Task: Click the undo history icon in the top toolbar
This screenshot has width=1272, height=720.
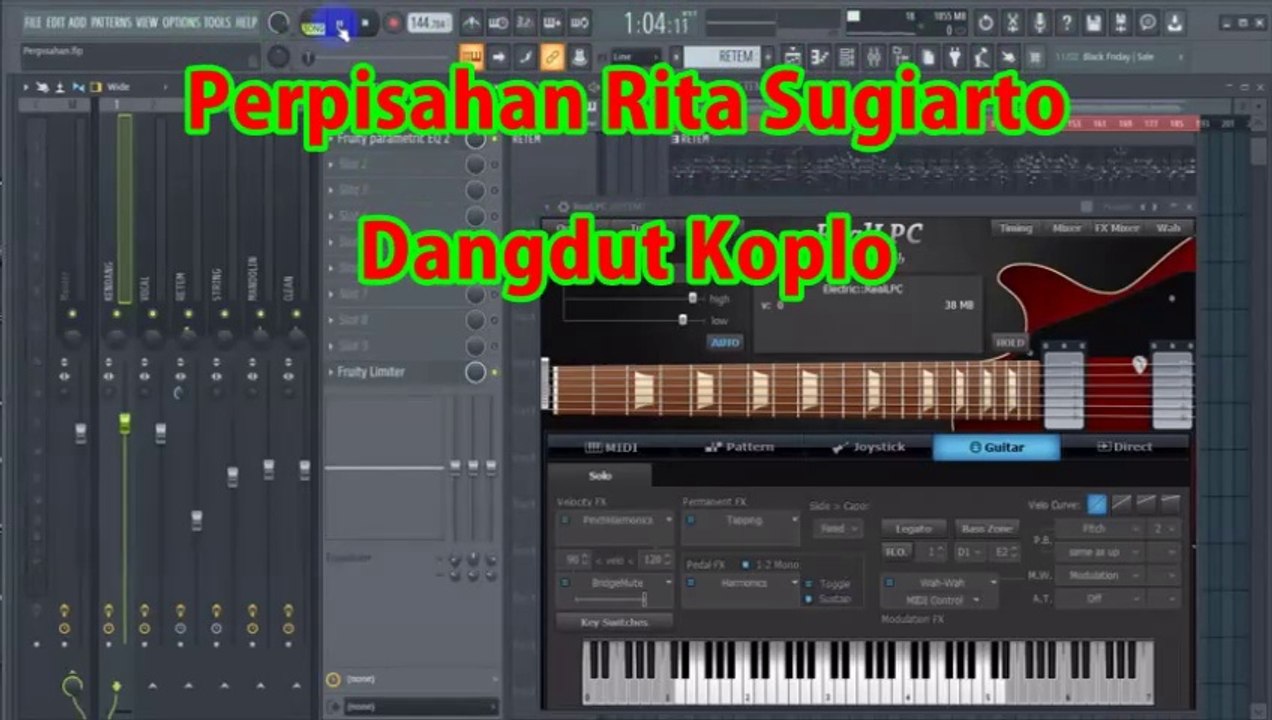Action: (985, 22)
